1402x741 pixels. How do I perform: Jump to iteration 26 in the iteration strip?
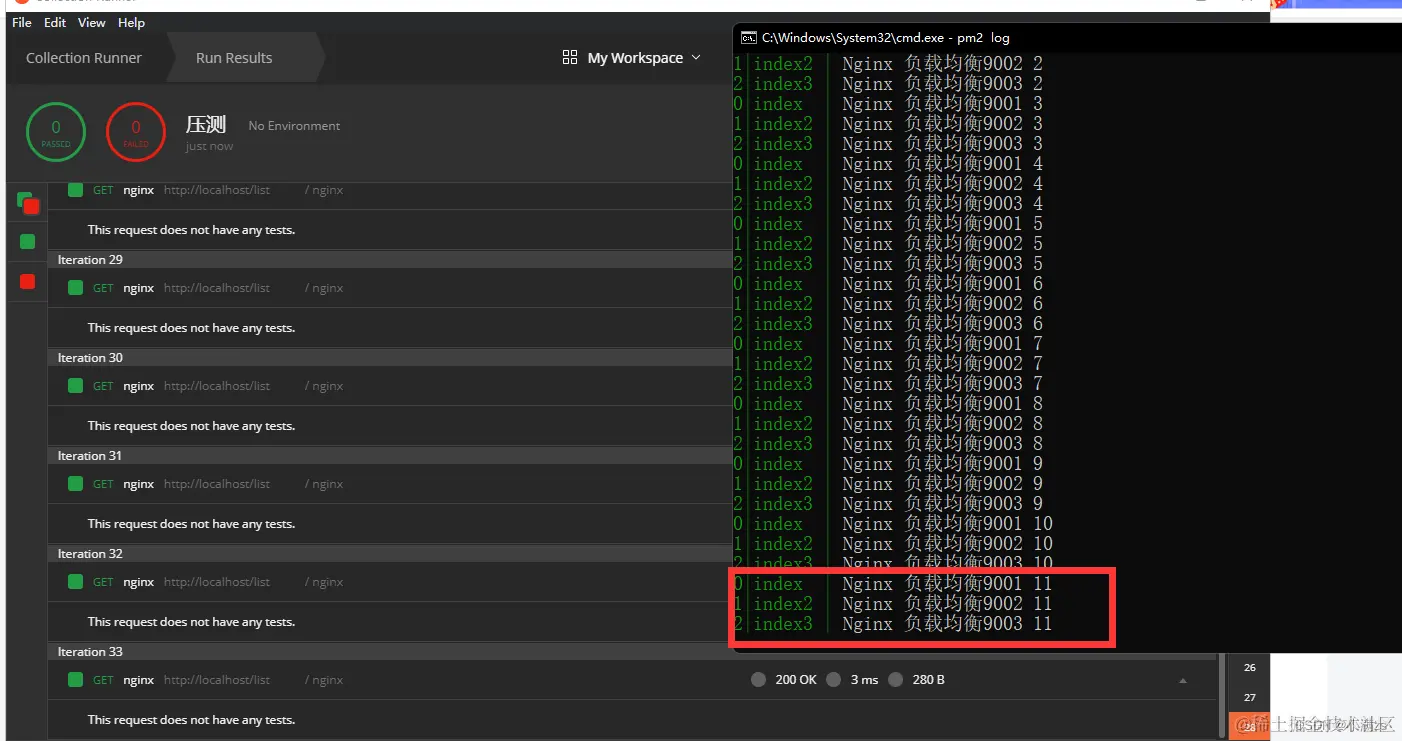pos(1249,668)
